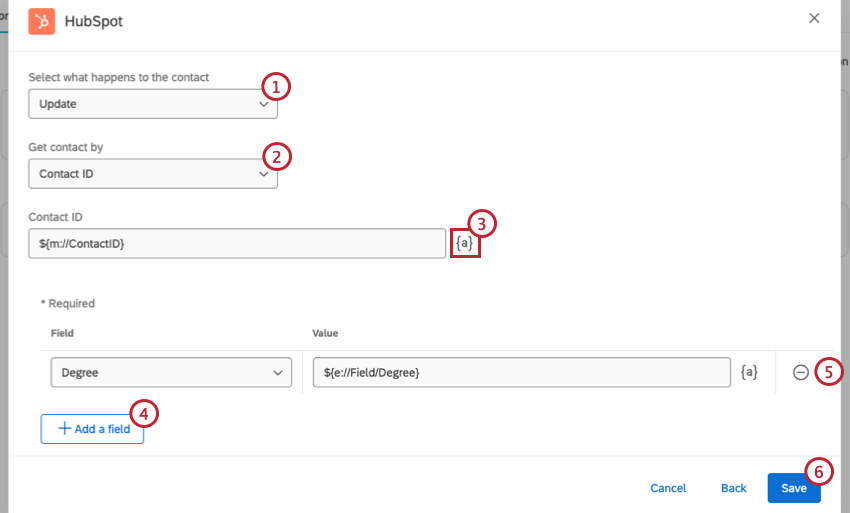This screenshot has width=850, height=513.
Task: Go Back to the previous step
Action: 734,488
